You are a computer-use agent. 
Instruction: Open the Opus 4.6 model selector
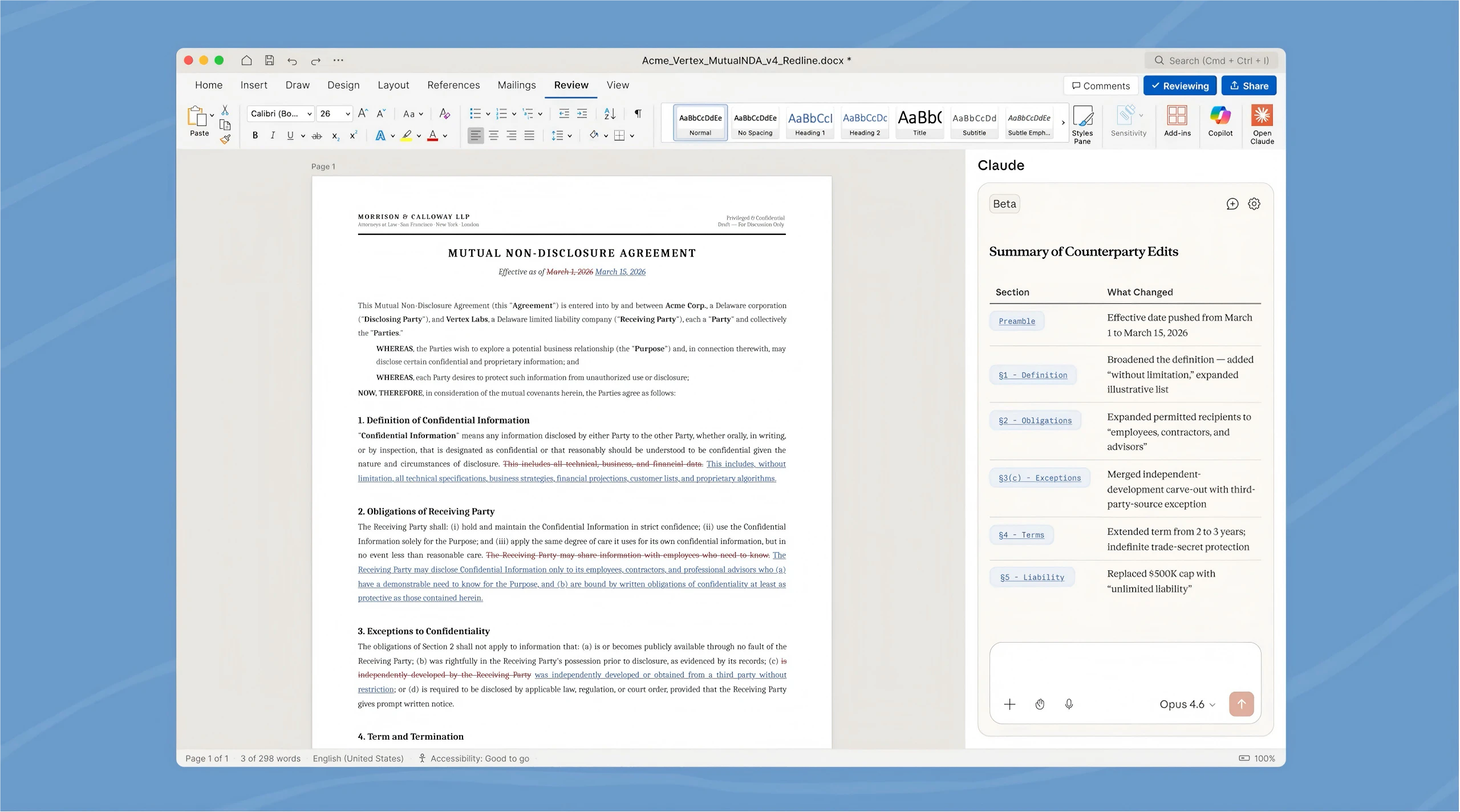click(x=1185, y=704)
